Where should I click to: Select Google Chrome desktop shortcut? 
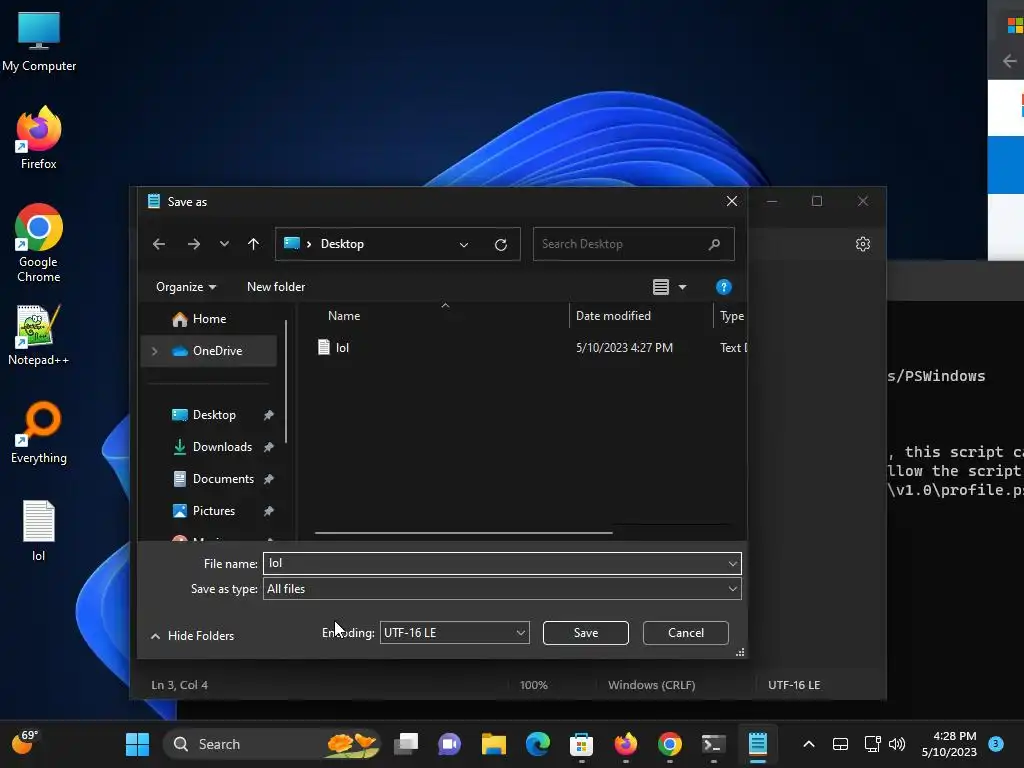coord(39,243)
